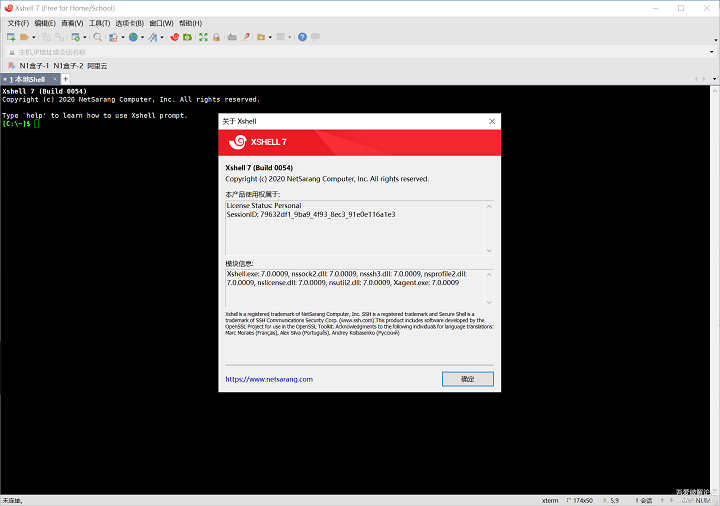Expand the Encoding globe dropdown arrow

[x=142, y=37]
